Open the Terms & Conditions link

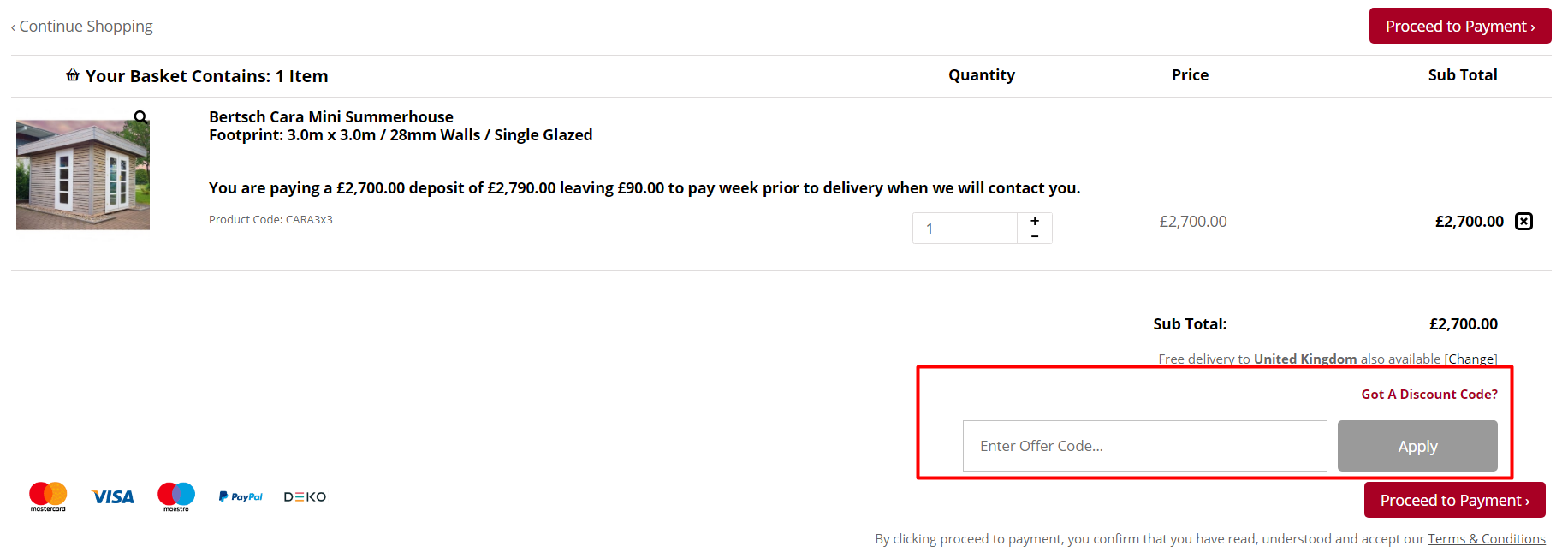[1486, 538]
